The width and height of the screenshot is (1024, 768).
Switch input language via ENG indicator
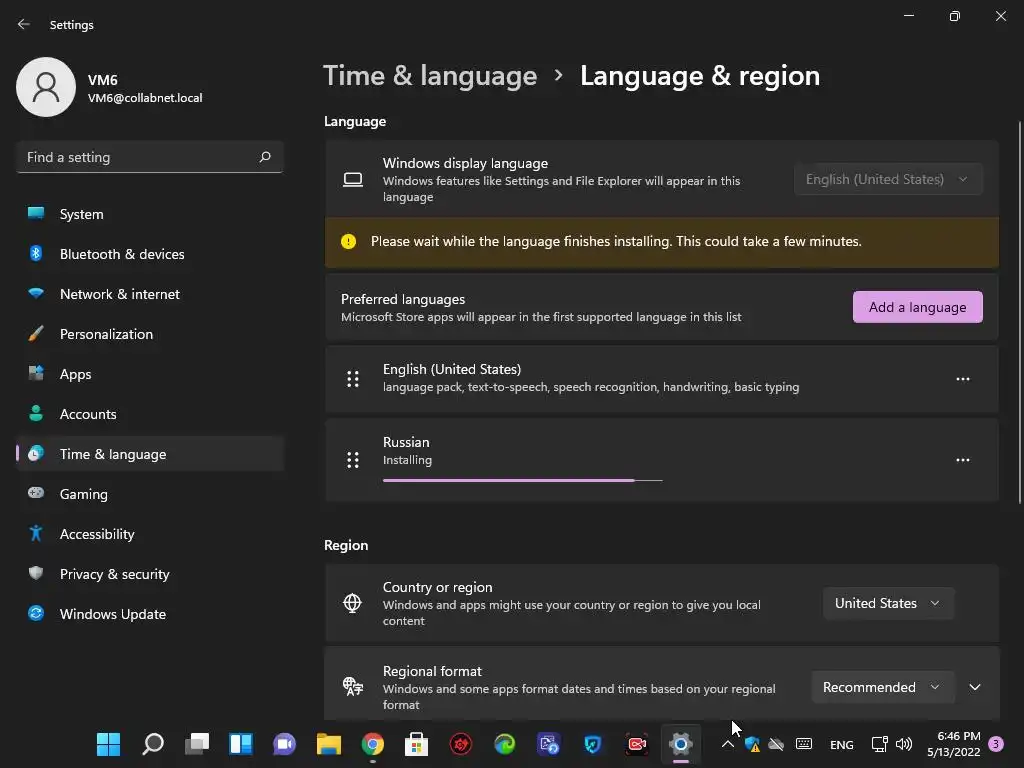842,744
